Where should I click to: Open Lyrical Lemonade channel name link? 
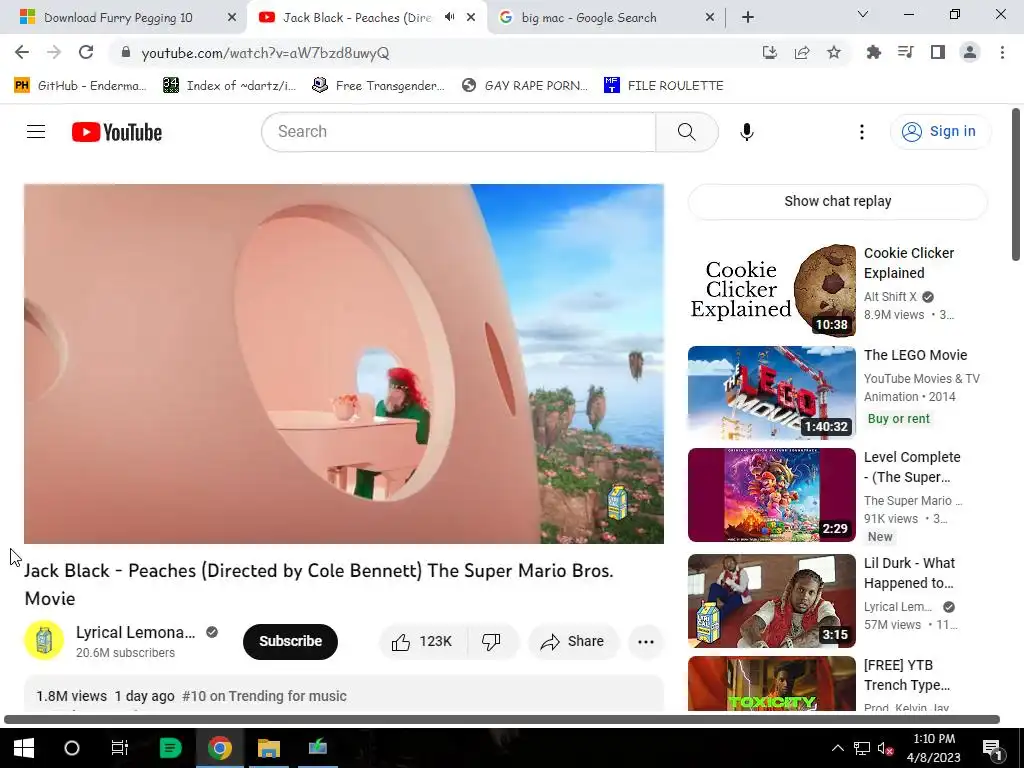[x=135, y=632]
